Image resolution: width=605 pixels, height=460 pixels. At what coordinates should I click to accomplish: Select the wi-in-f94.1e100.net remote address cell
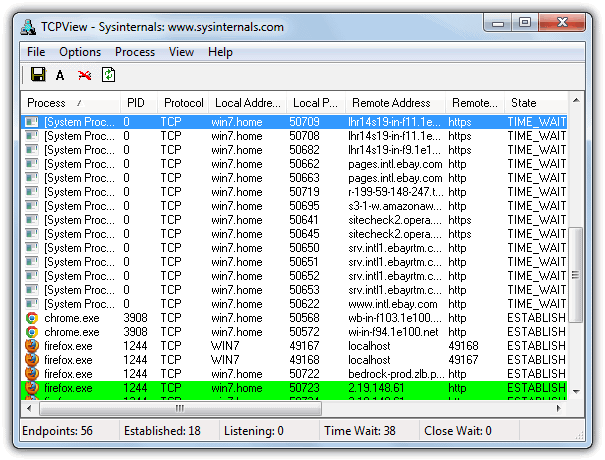click(395, 332)
